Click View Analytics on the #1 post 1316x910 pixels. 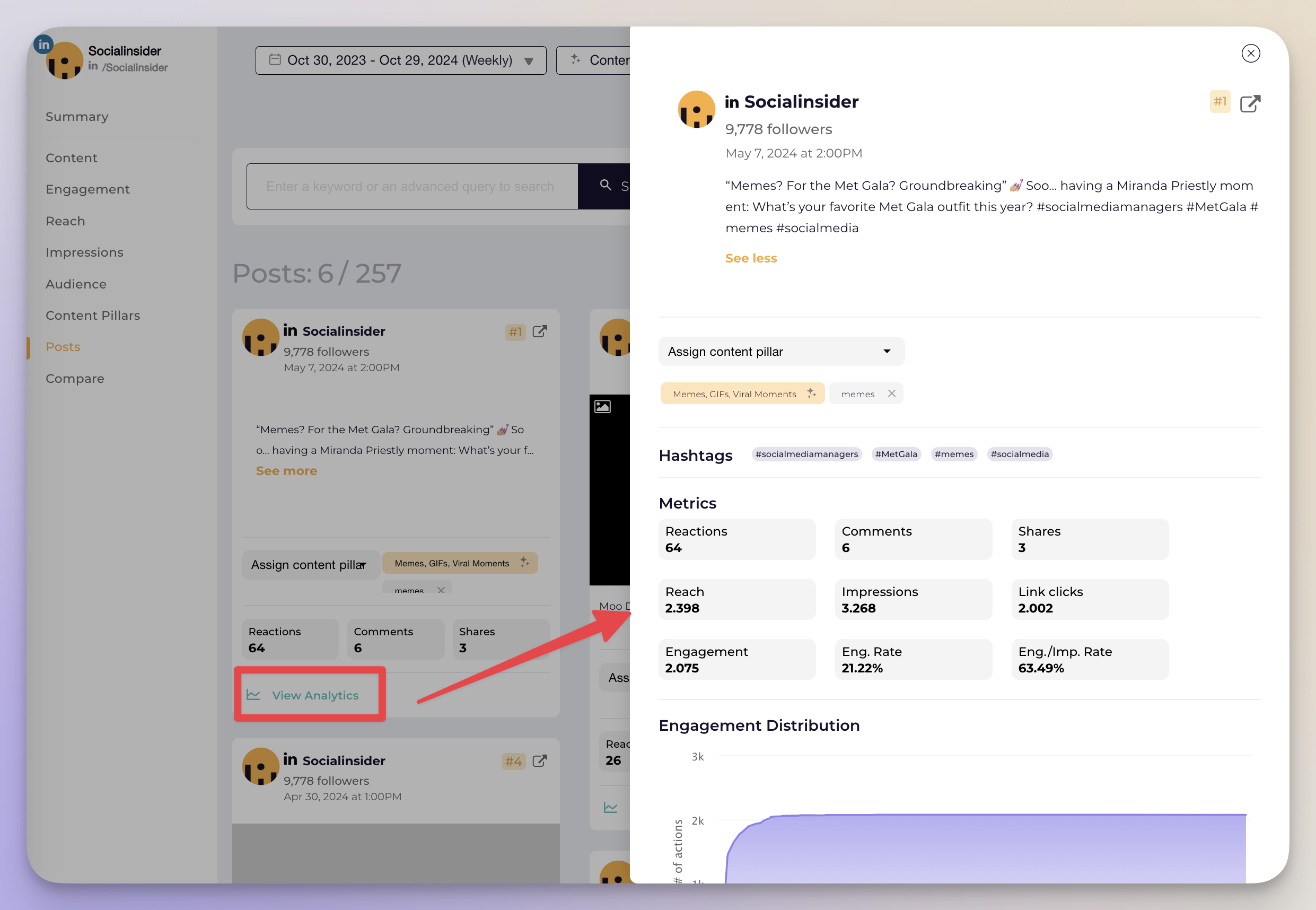tap(315, 696)
